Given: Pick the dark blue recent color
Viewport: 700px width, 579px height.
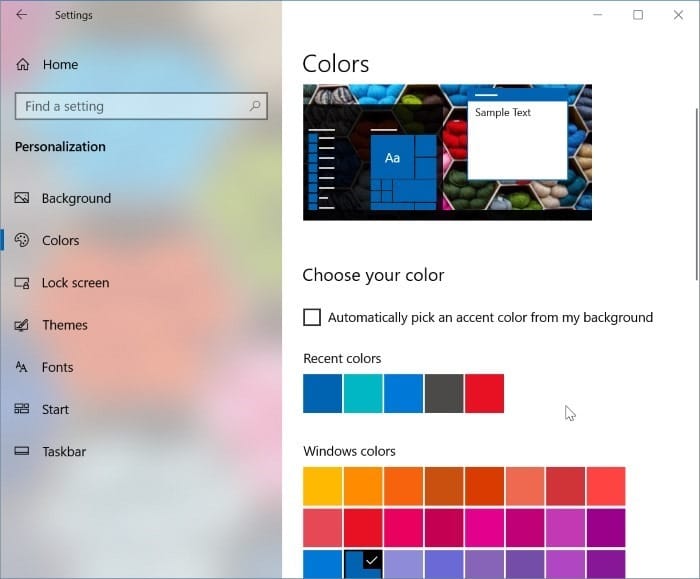Looking at the screenshot, I should click(x=322, y=393).
